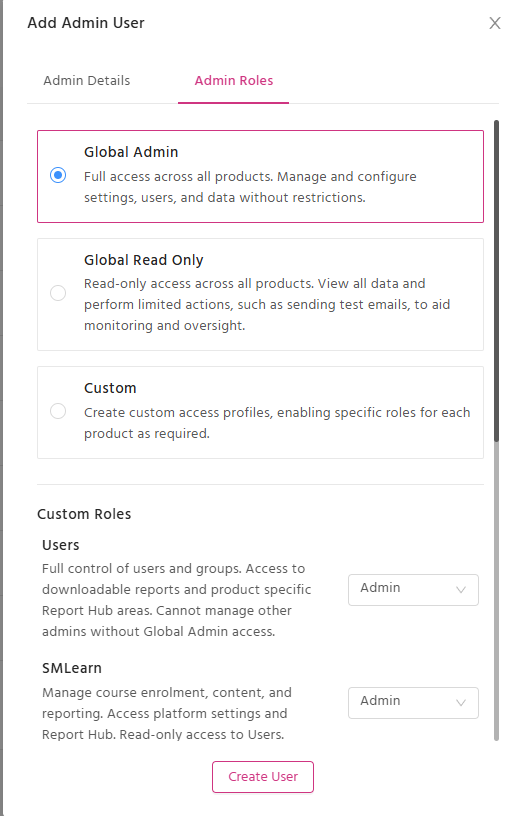Click the SMLearn role heading
The height and width of the screenshot is (816, 521).
click(x=72, y=668)
